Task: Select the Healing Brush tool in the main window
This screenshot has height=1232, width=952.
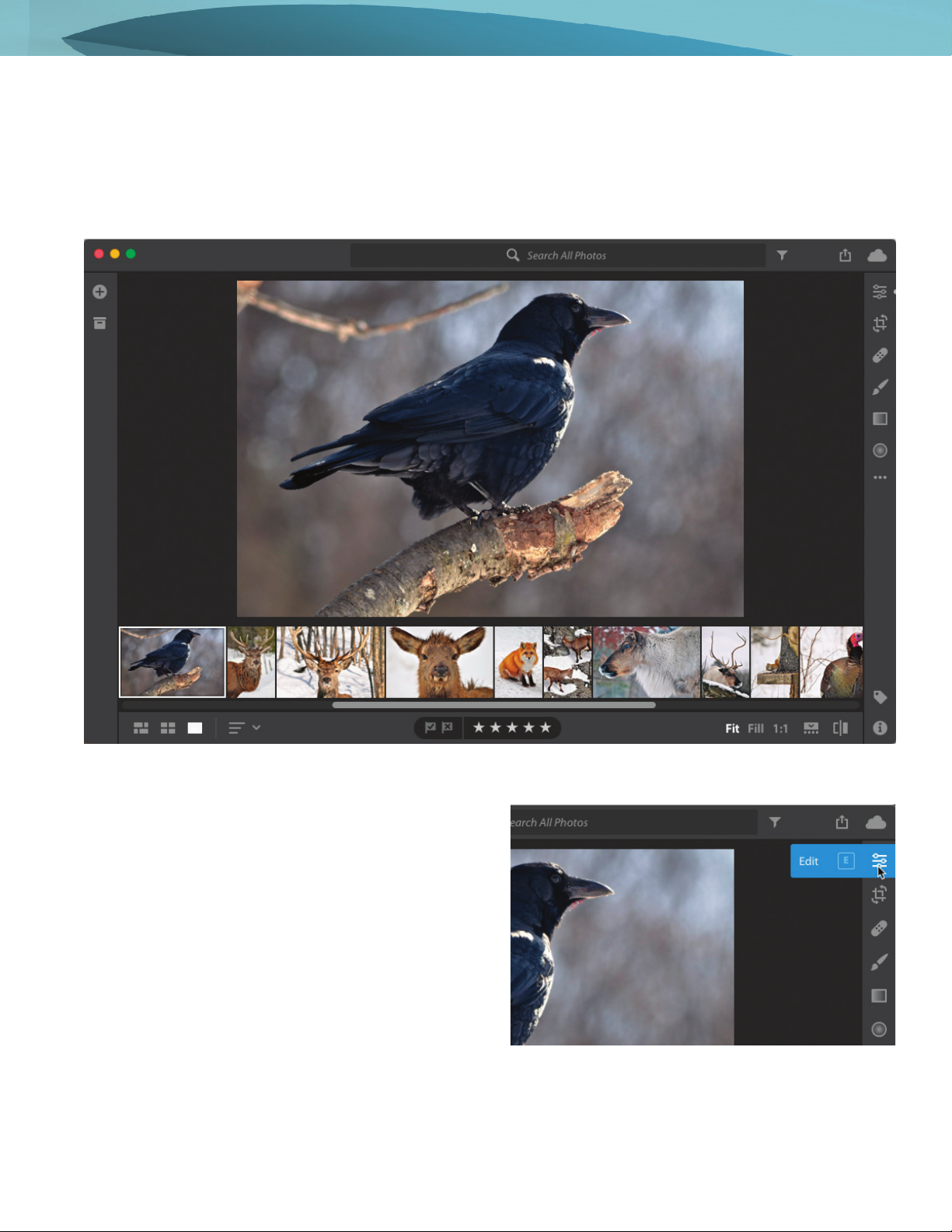Action: point(880,355)
